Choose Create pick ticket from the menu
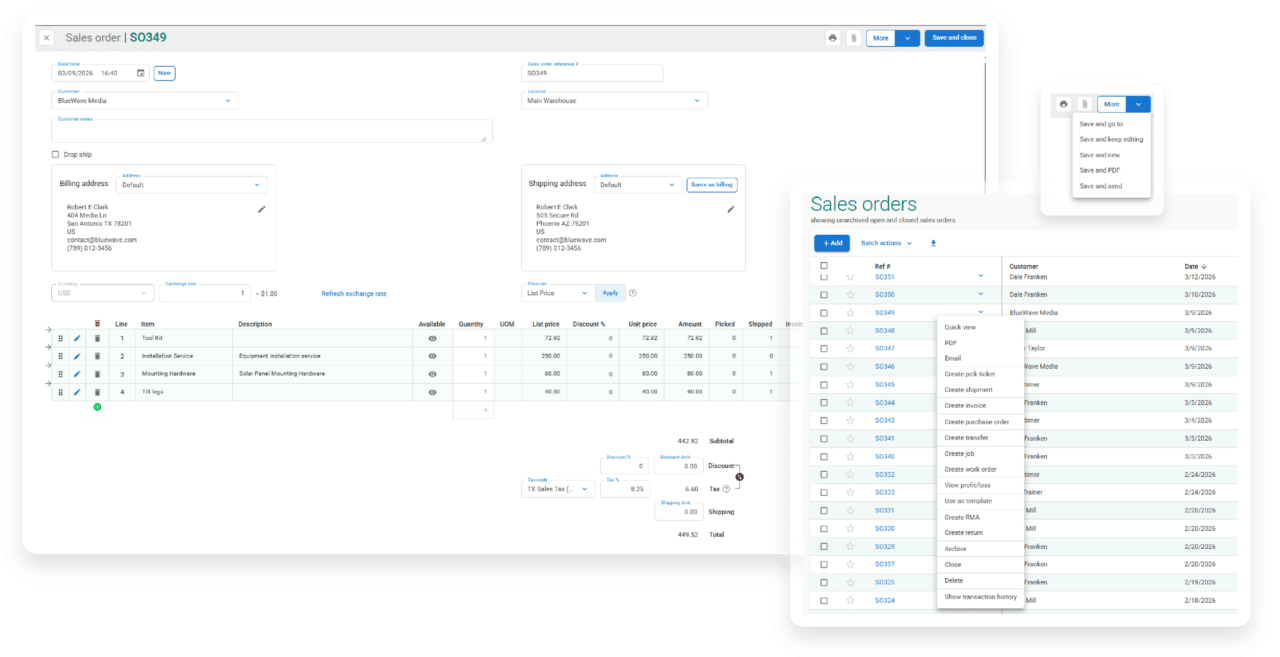1280x657 pixels. coord(970,374)
